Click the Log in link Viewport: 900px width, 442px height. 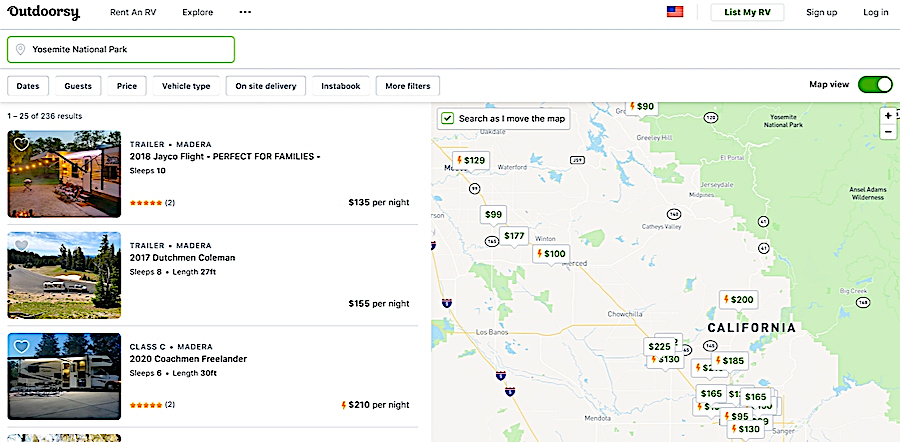pos(875,13)
